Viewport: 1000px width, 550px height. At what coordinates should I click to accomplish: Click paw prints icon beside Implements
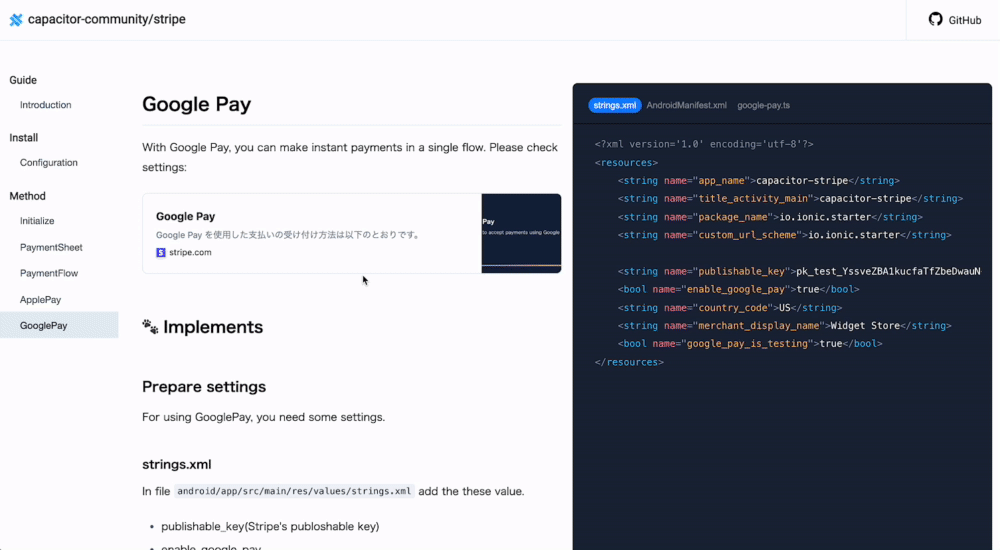(150, 327)
